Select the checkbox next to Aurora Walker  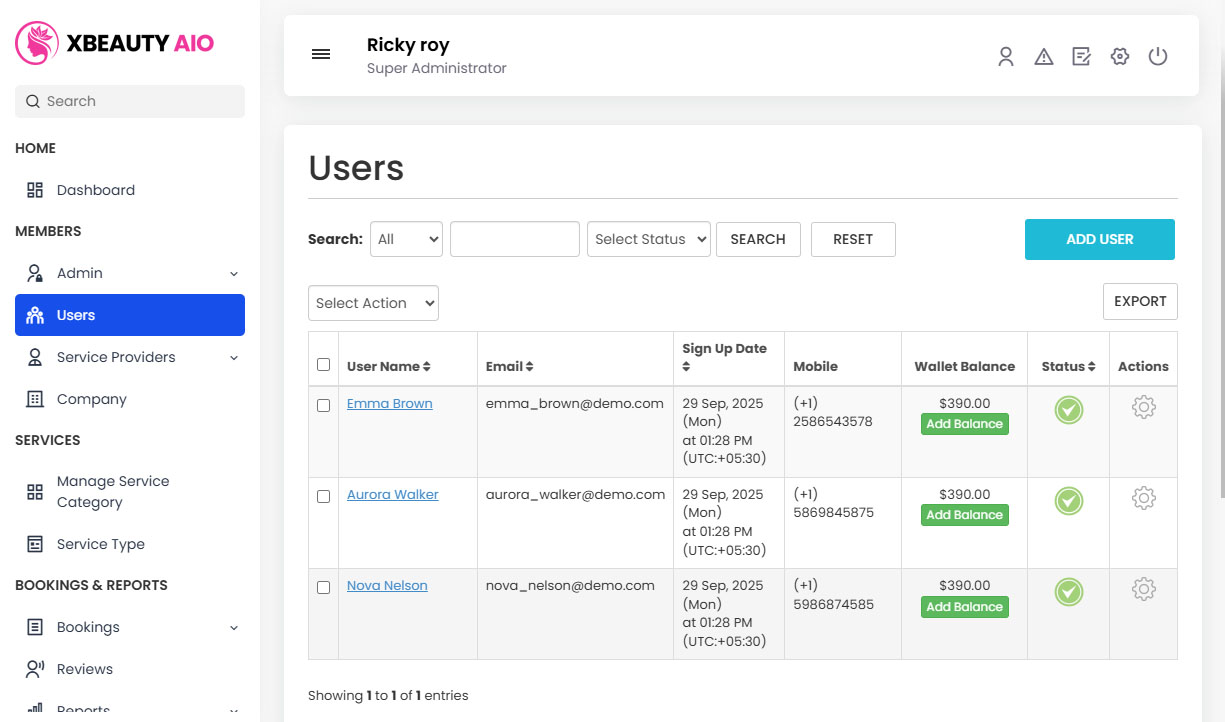[x=323, y=496]
